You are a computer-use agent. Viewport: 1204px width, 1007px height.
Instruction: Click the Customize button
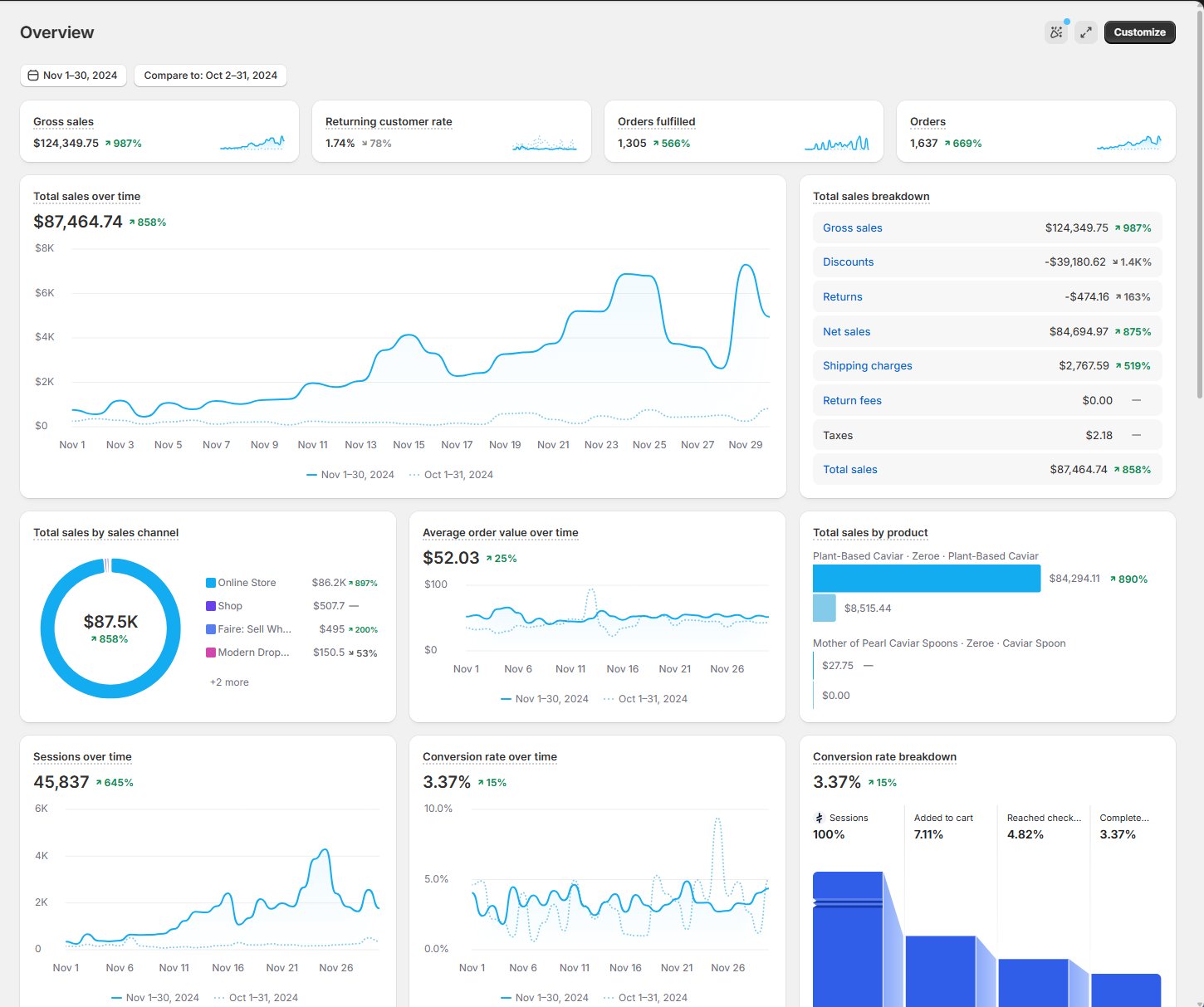(1139, 32)
